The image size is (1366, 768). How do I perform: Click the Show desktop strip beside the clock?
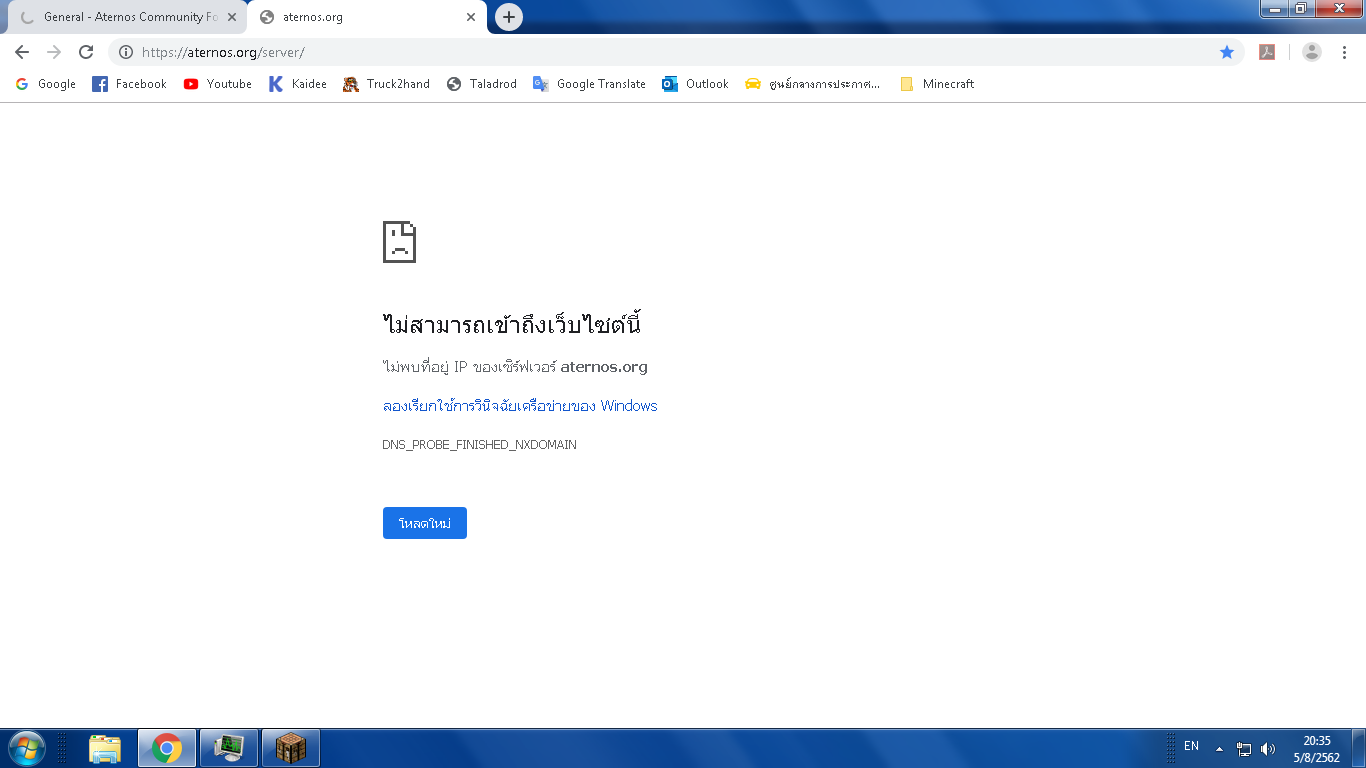coord(1359,748)
